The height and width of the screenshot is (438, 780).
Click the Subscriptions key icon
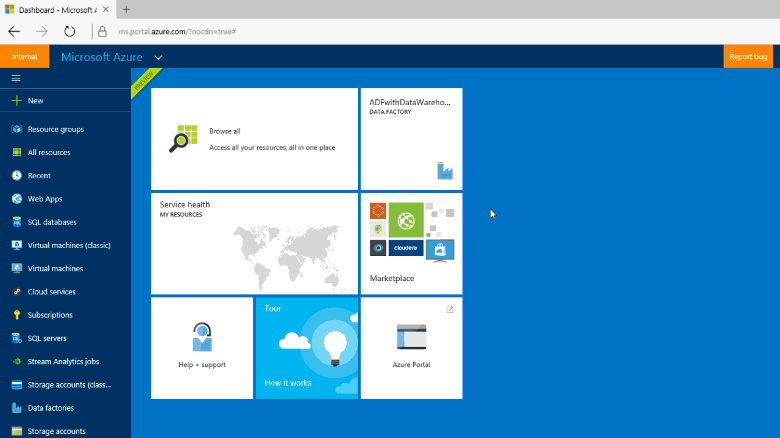[16, 315]
